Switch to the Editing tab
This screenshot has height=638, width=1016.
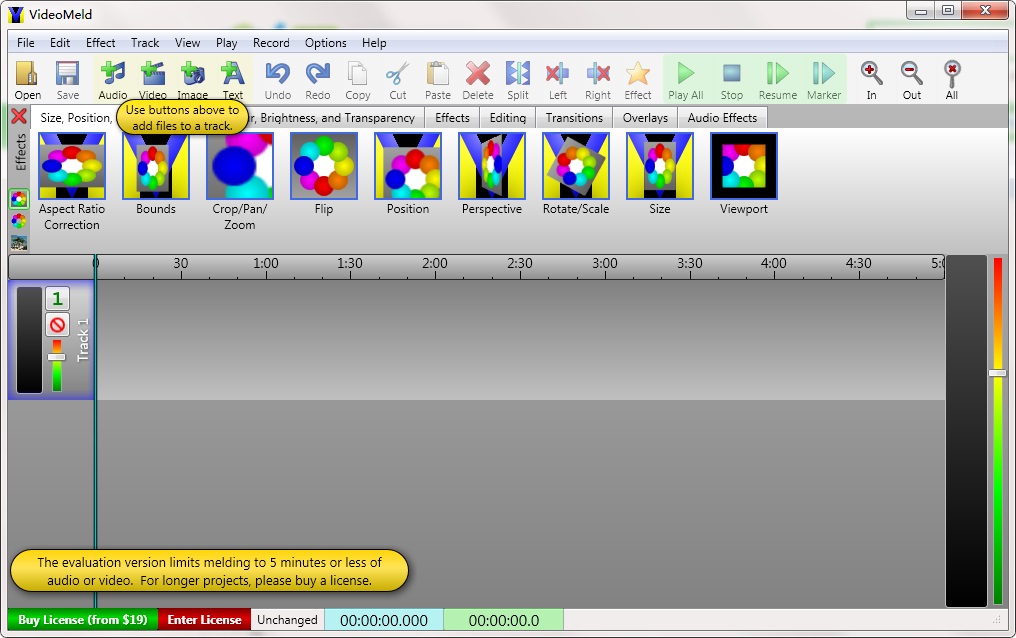(507, 118)
